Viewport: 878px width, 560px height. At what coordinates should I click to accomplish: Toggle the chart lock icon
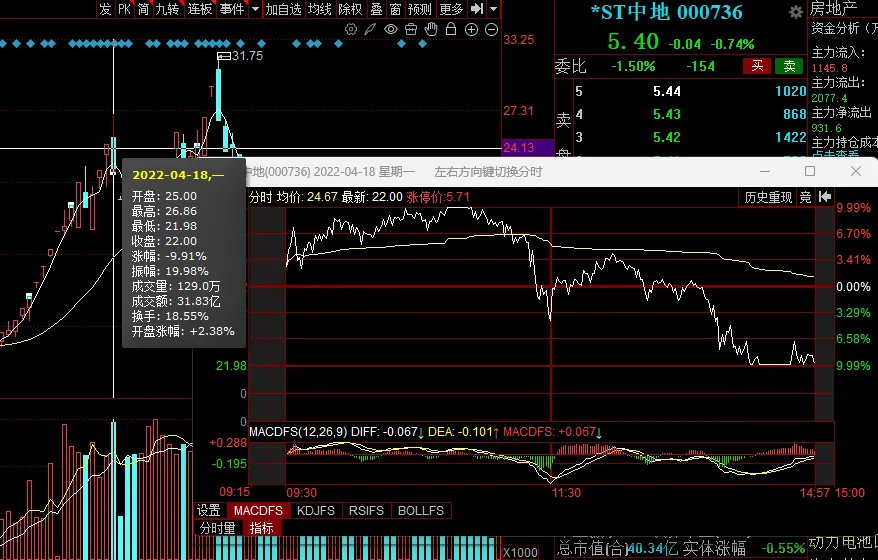click(x=451, y=30)
